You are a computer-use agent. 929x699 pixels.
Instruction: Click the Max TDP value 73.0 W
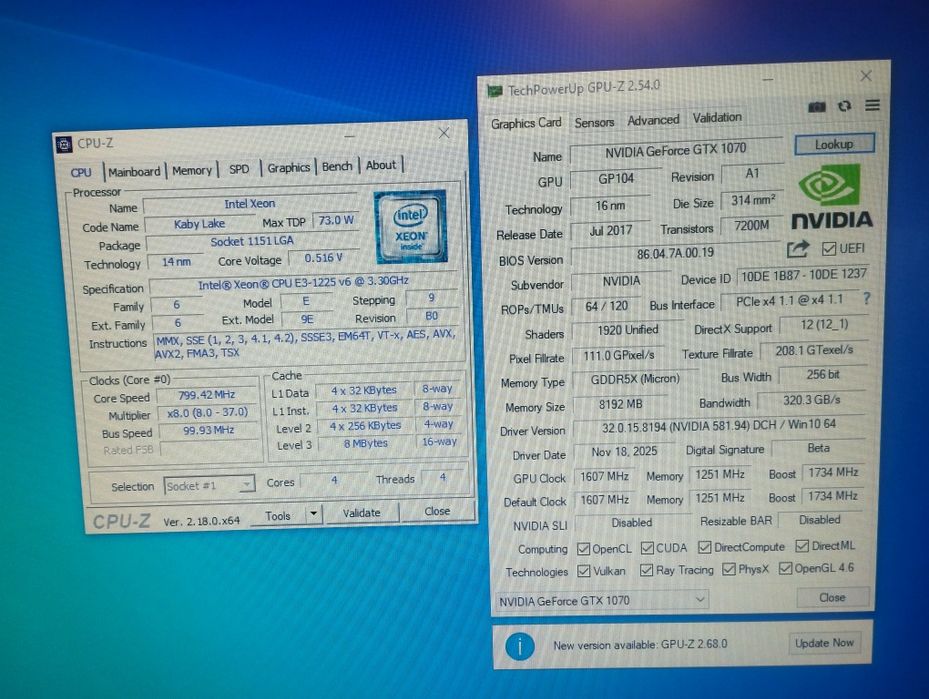pos(336,220)
